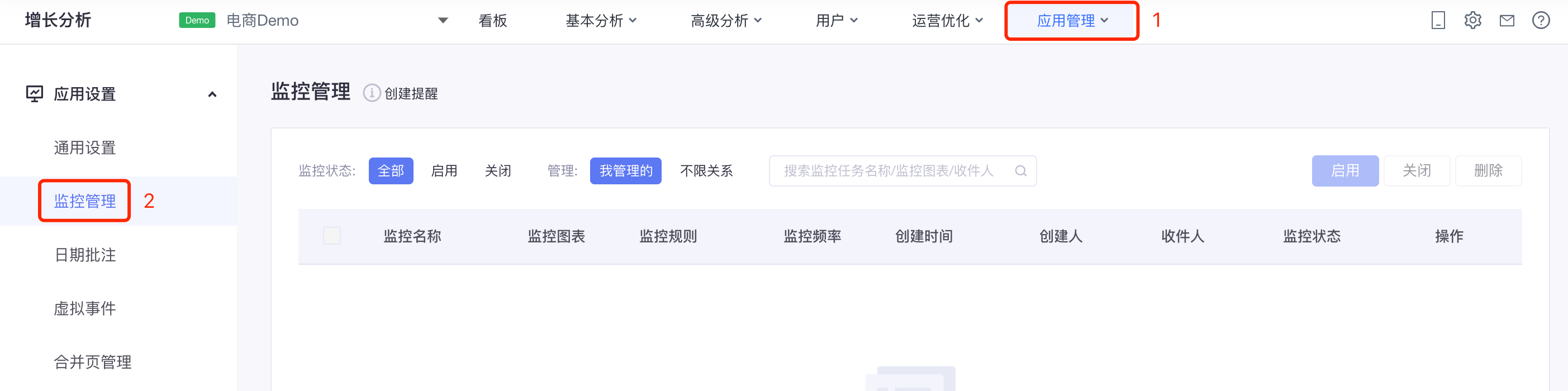The height and width of the screenshot is (391, 1568).
Task: Click the 删除 button
Action: [1488, 171]
